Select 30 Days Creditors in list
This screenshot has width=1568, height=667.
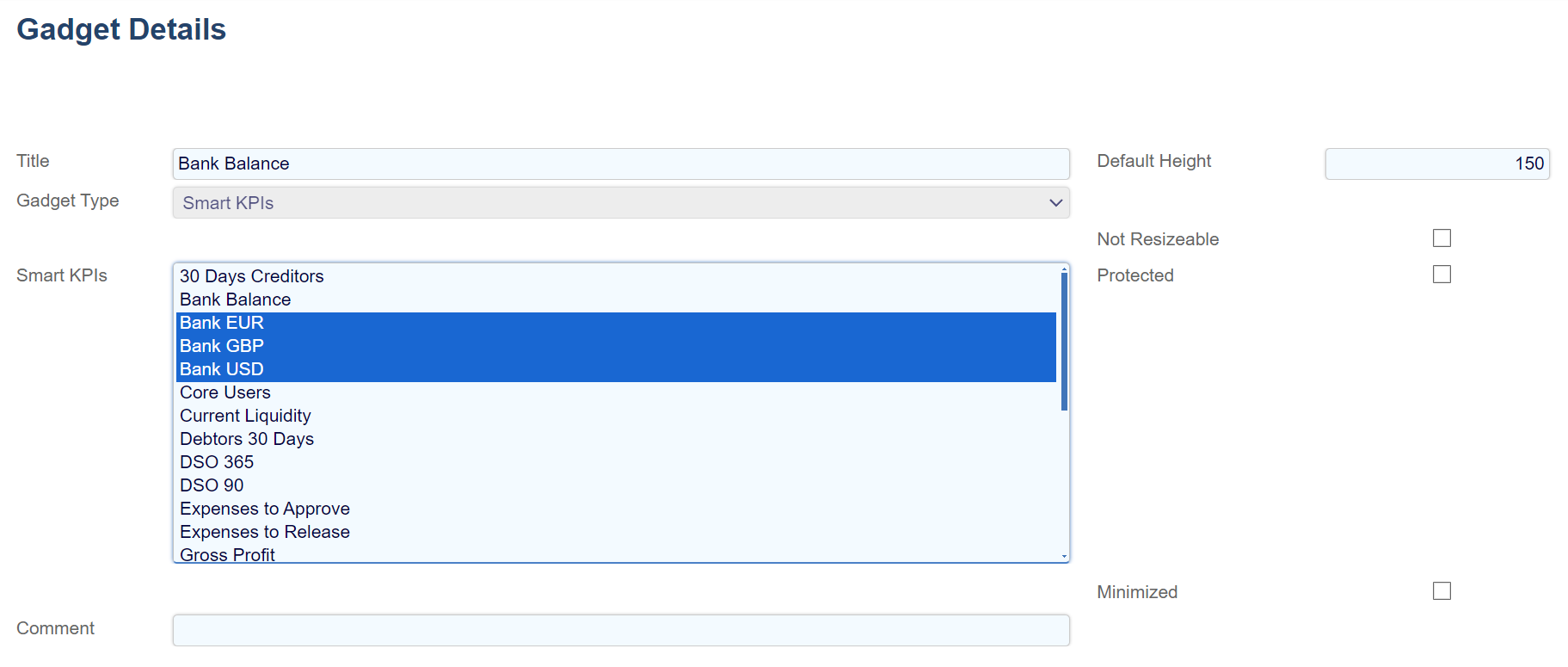point(252,276)
